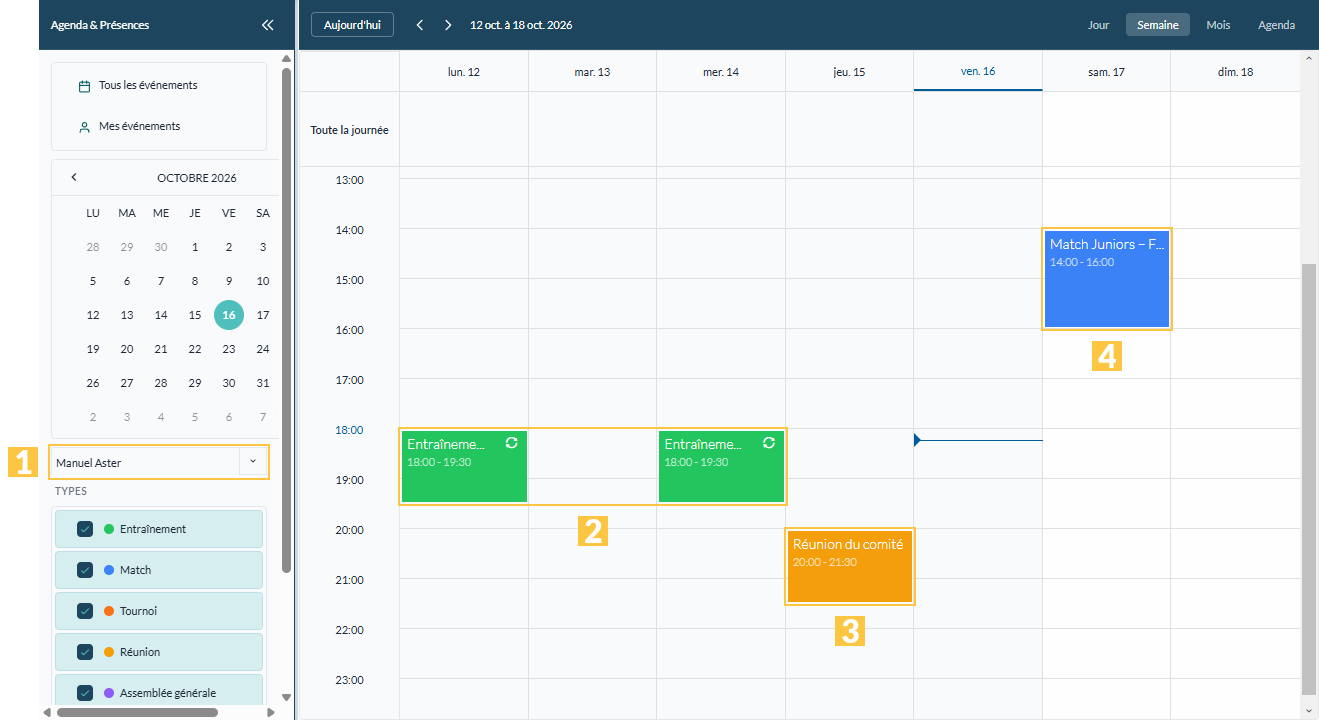Click the Aujourd'hui button
The height and width of the screenshot is (720, 1319).
coord(352,25)
